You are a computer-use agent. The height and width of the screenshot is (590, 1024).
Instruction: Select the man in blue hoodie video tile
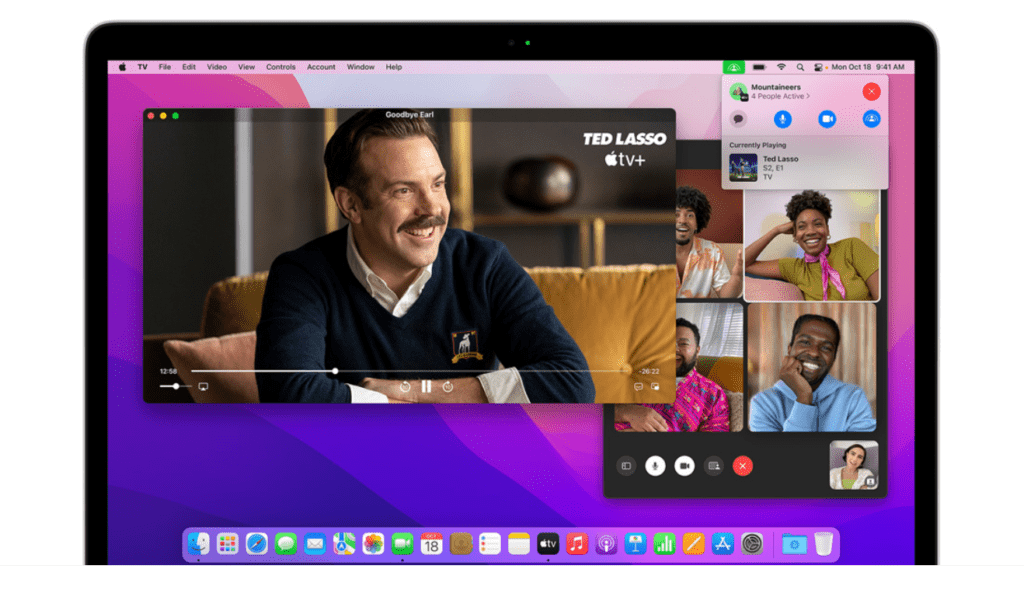click(x=812, y=367)
